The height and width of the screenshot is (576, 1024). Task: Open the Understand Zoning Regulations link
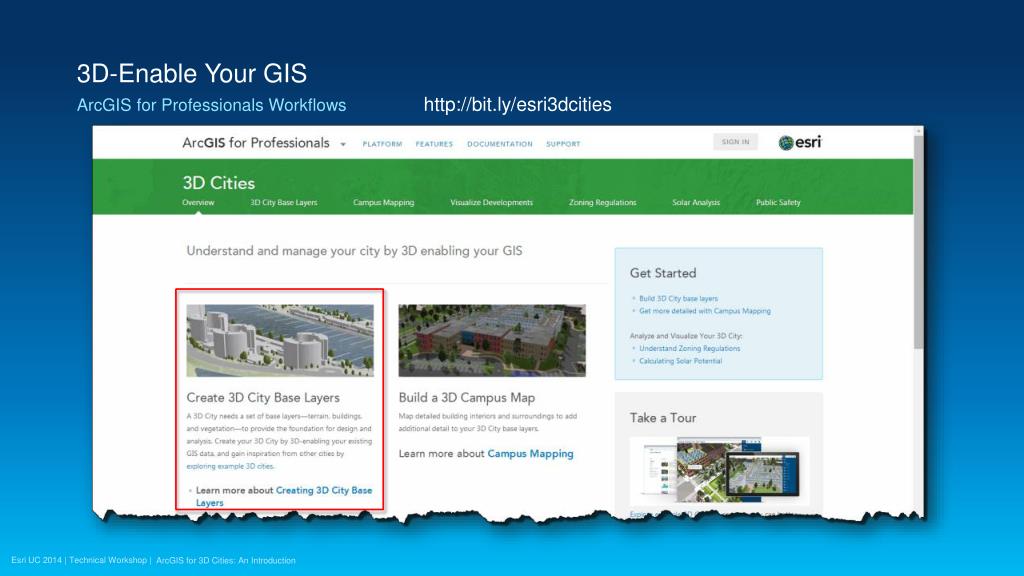[690, 348]
